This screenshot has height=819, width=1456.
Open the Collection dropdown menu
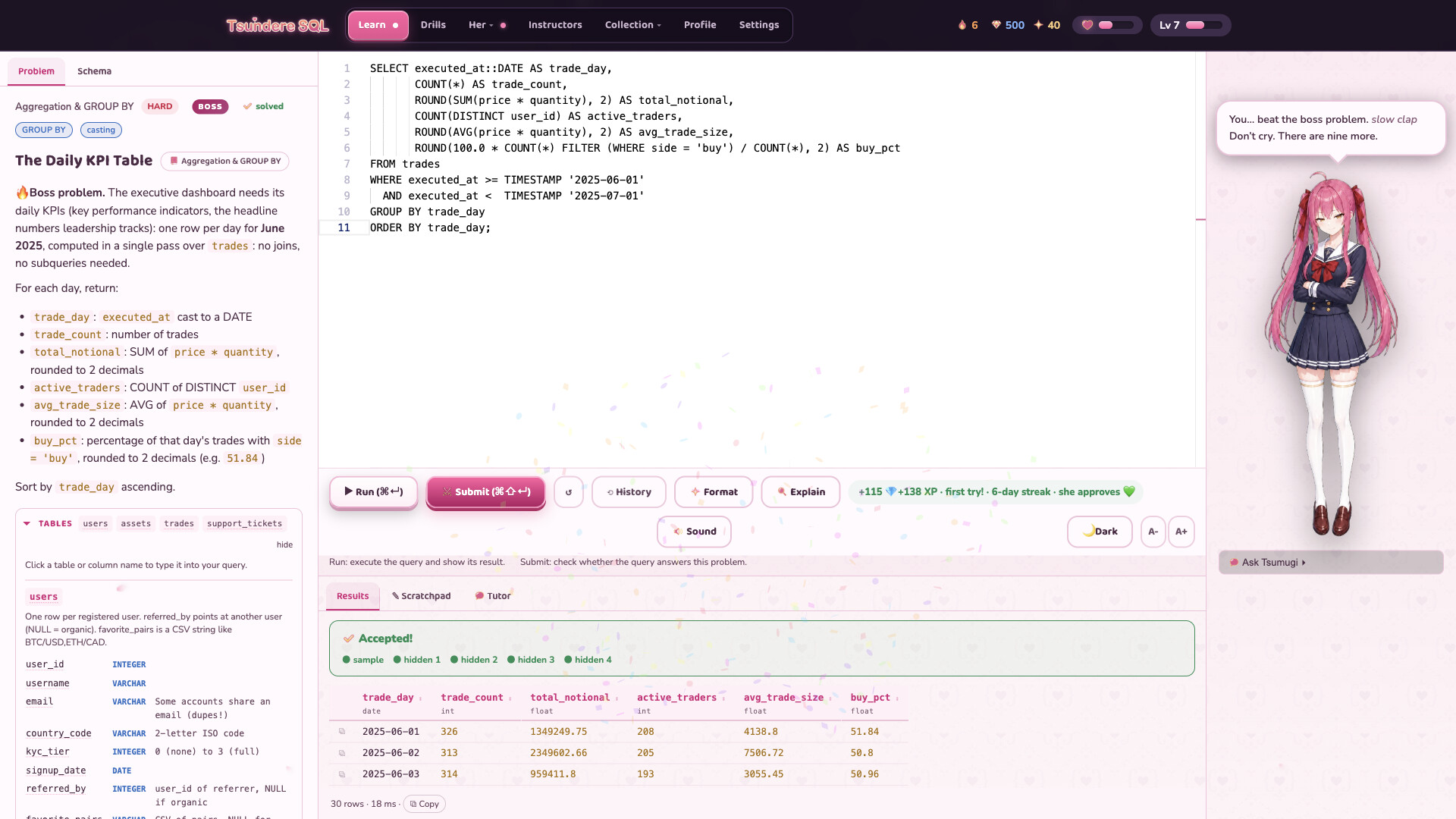632,25
